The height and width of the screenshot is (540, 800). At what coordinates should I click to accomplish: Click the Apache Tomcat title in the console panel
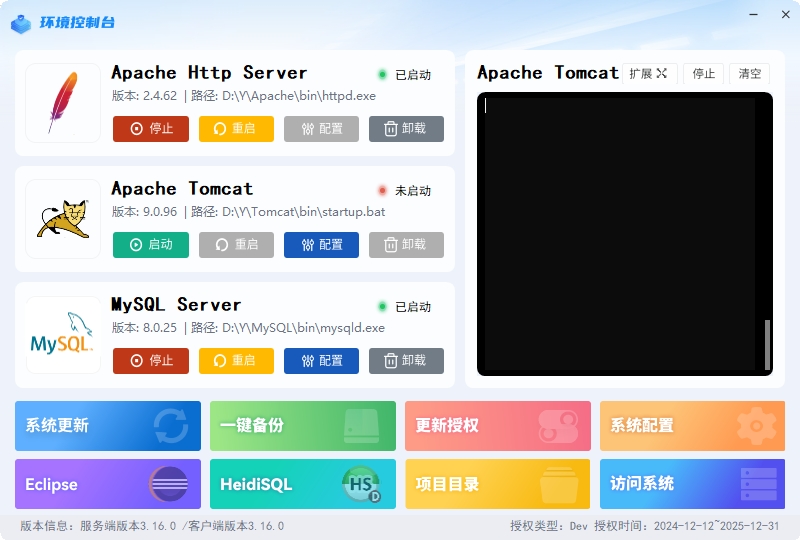click(548, 72)
